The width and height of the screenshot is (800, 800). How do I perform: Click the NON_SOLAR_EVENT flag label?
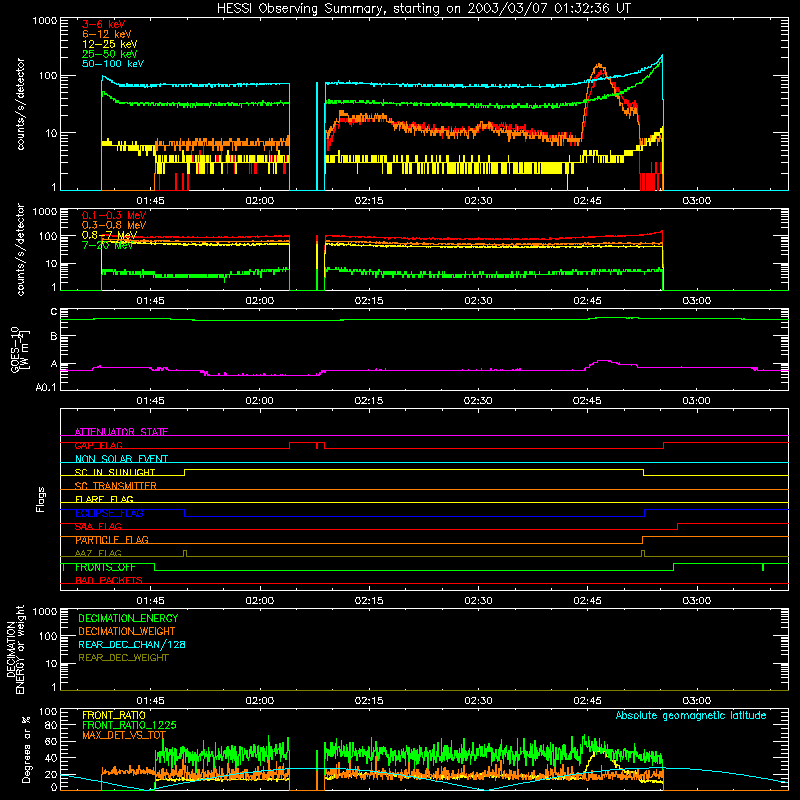[121, 459]
